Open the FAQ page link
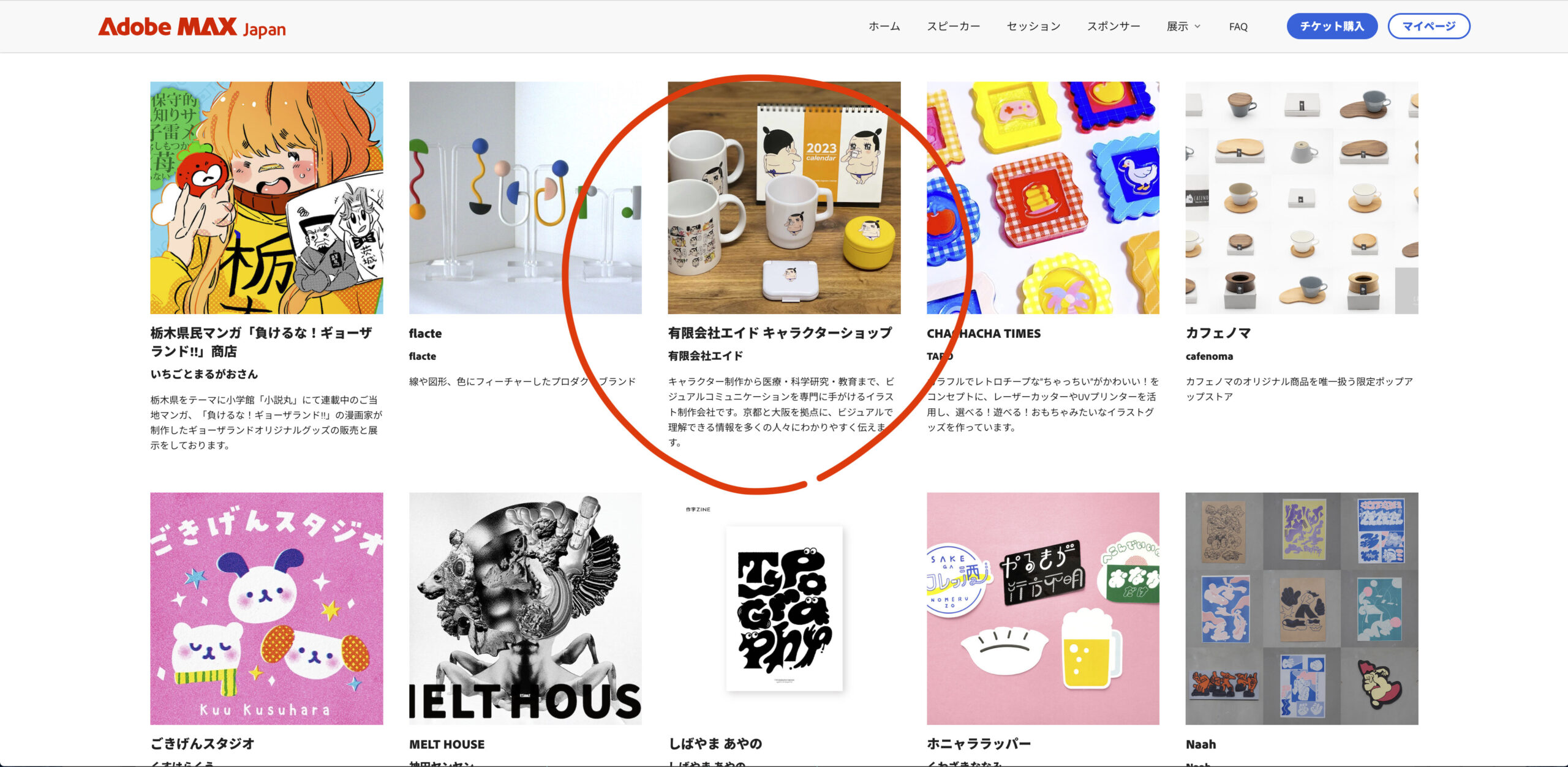This screenshot has width=1568, height=767. click(x=1238, y=27)
